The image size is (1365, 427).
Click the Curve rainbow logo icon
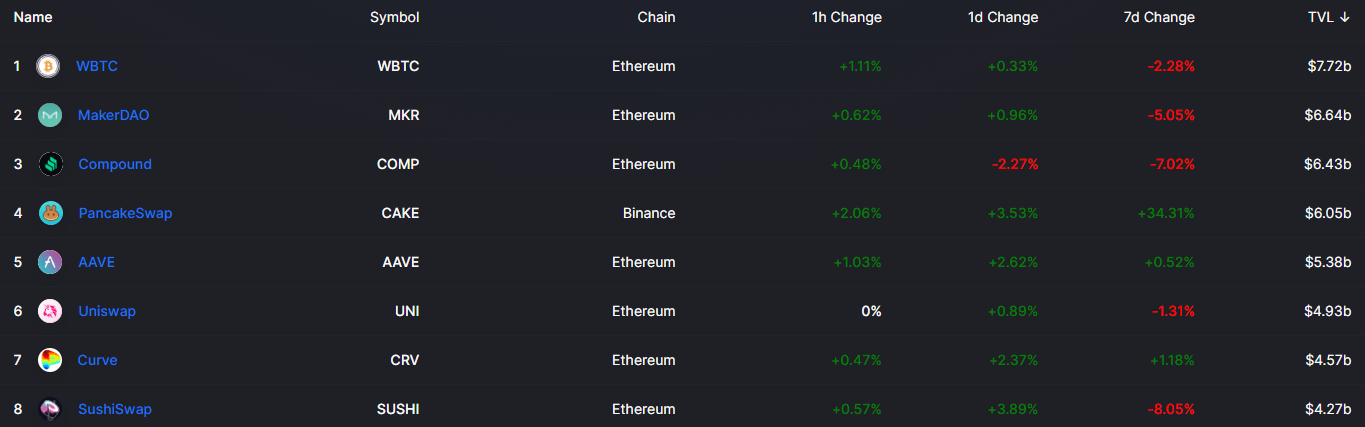click(x=50, y=360)
